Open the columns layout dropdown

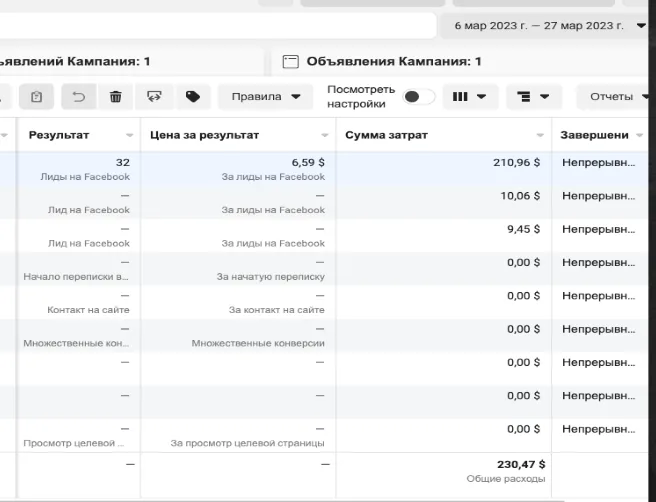[x=470, y=97]
